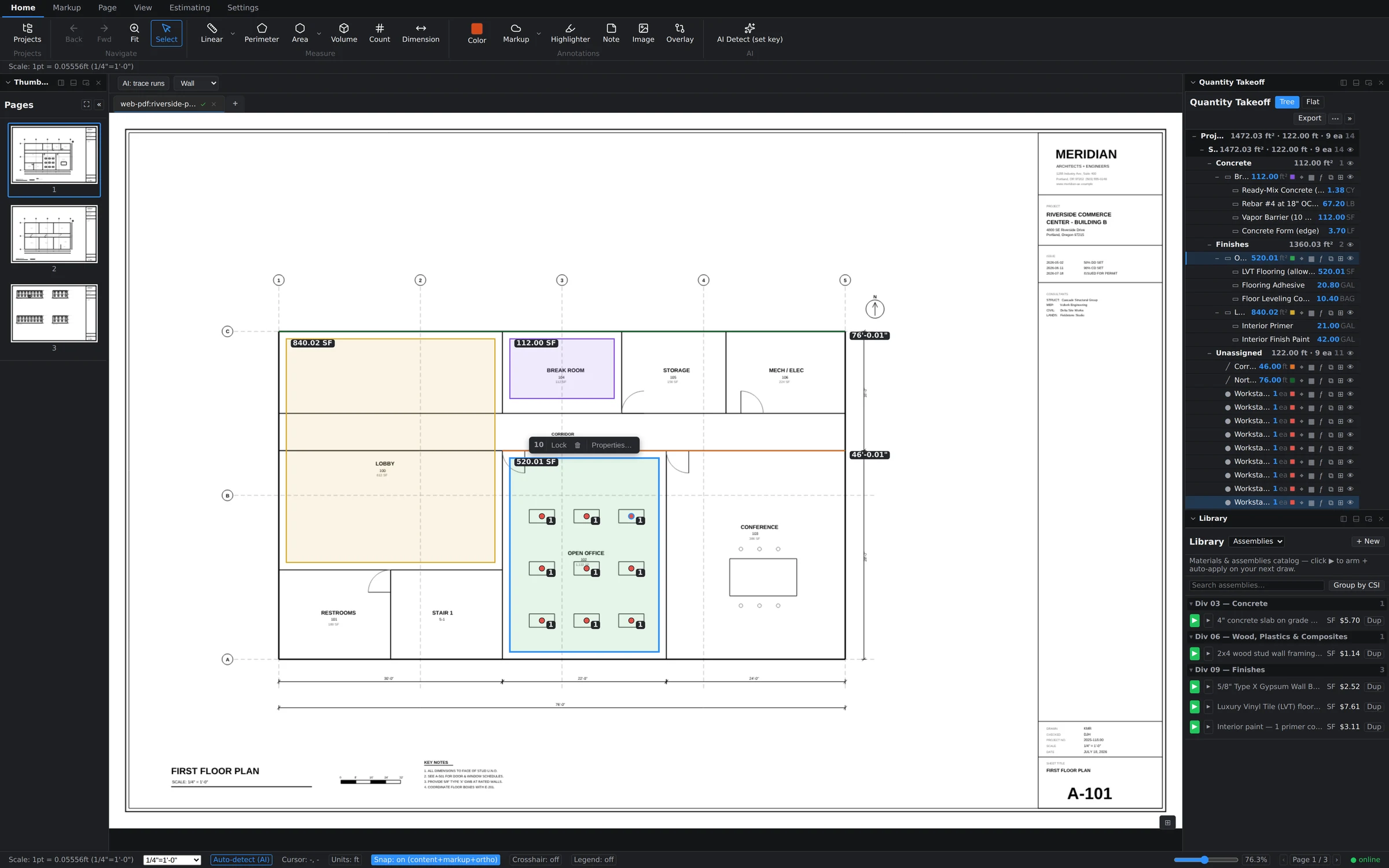The image size is (1389, 868).
Task: Click the trash icon in floating toolbar
Action: [577, 445]
